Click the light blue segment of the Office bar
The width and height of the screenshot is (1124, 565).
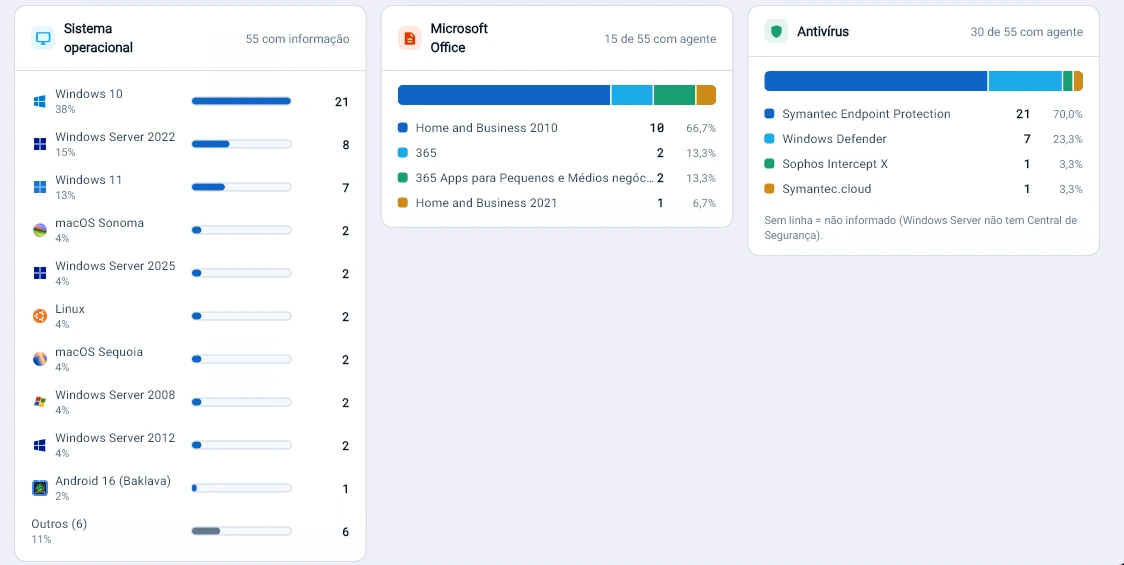point(632,95)
